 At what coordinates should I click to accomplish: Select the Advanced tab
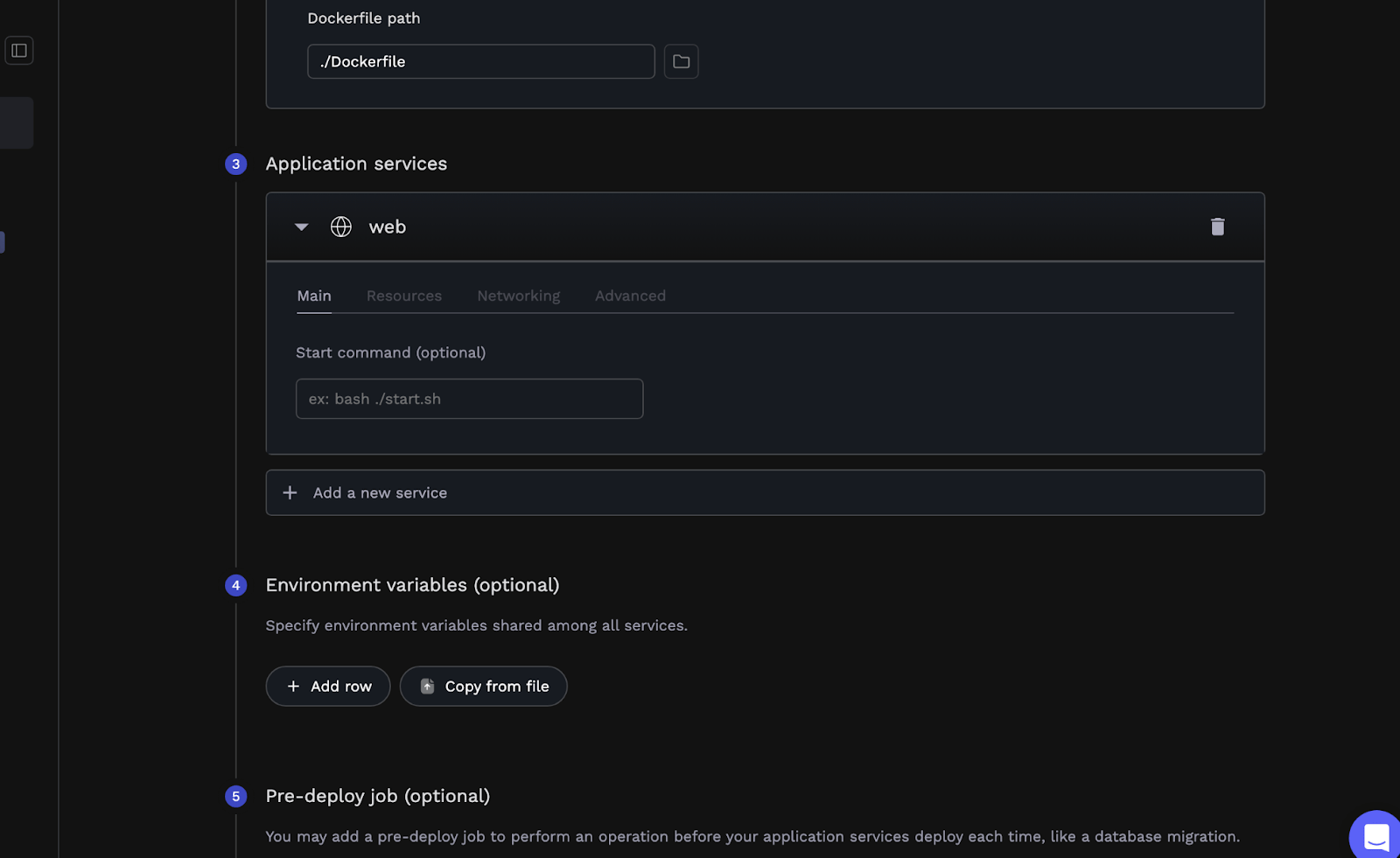pos(630,296)
